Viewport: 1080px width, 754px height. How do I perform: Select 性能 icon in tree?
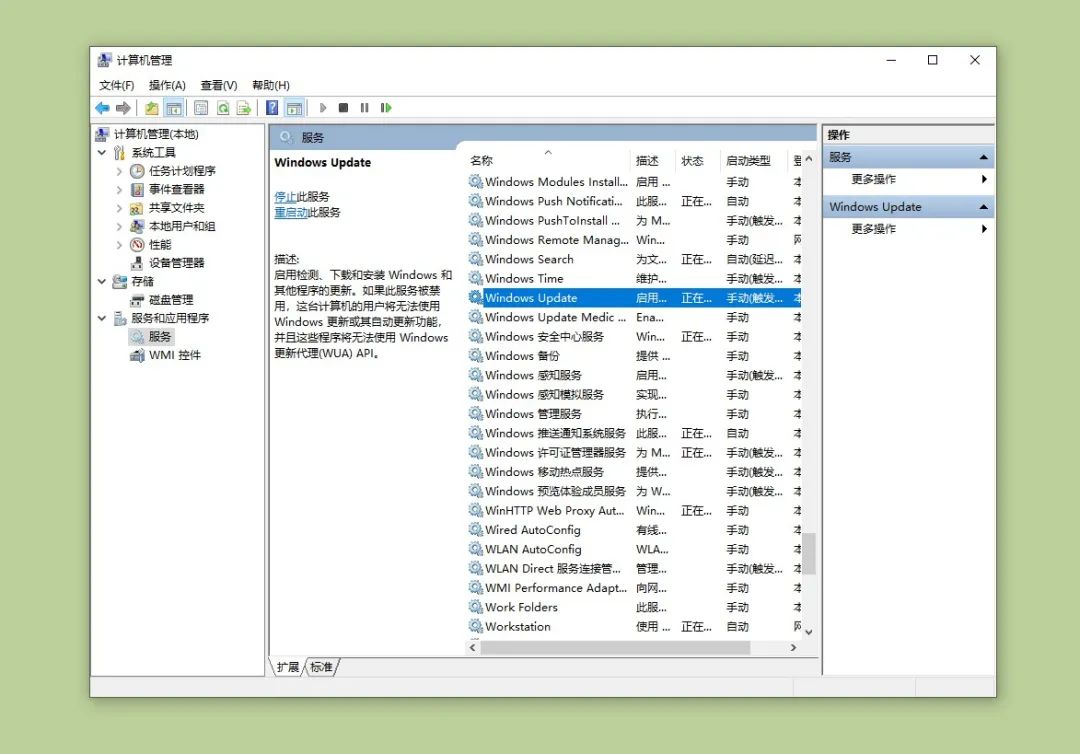(x=137, y=244)
